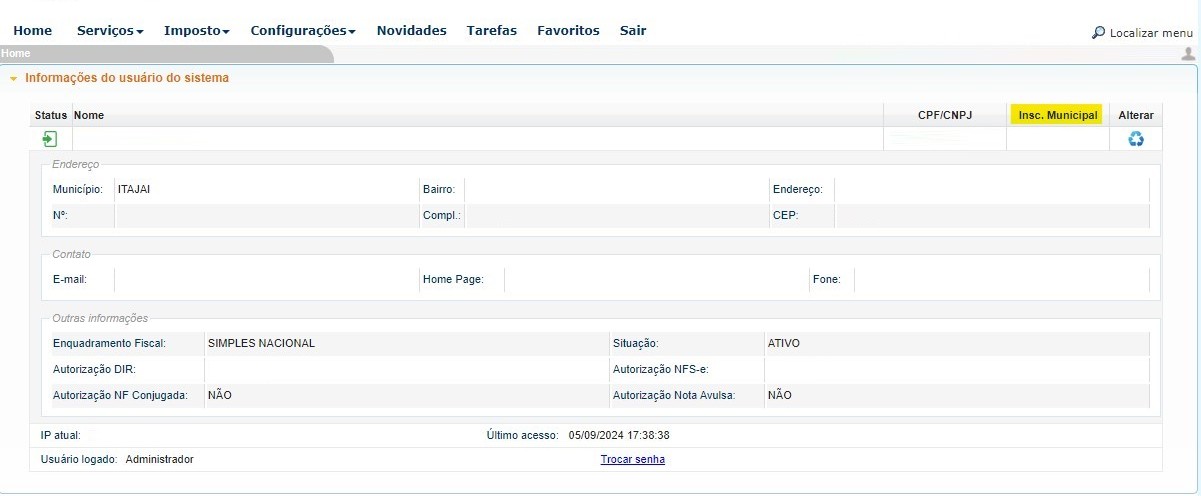
Task: Click the Compl. field label
Action: point(442,215)
